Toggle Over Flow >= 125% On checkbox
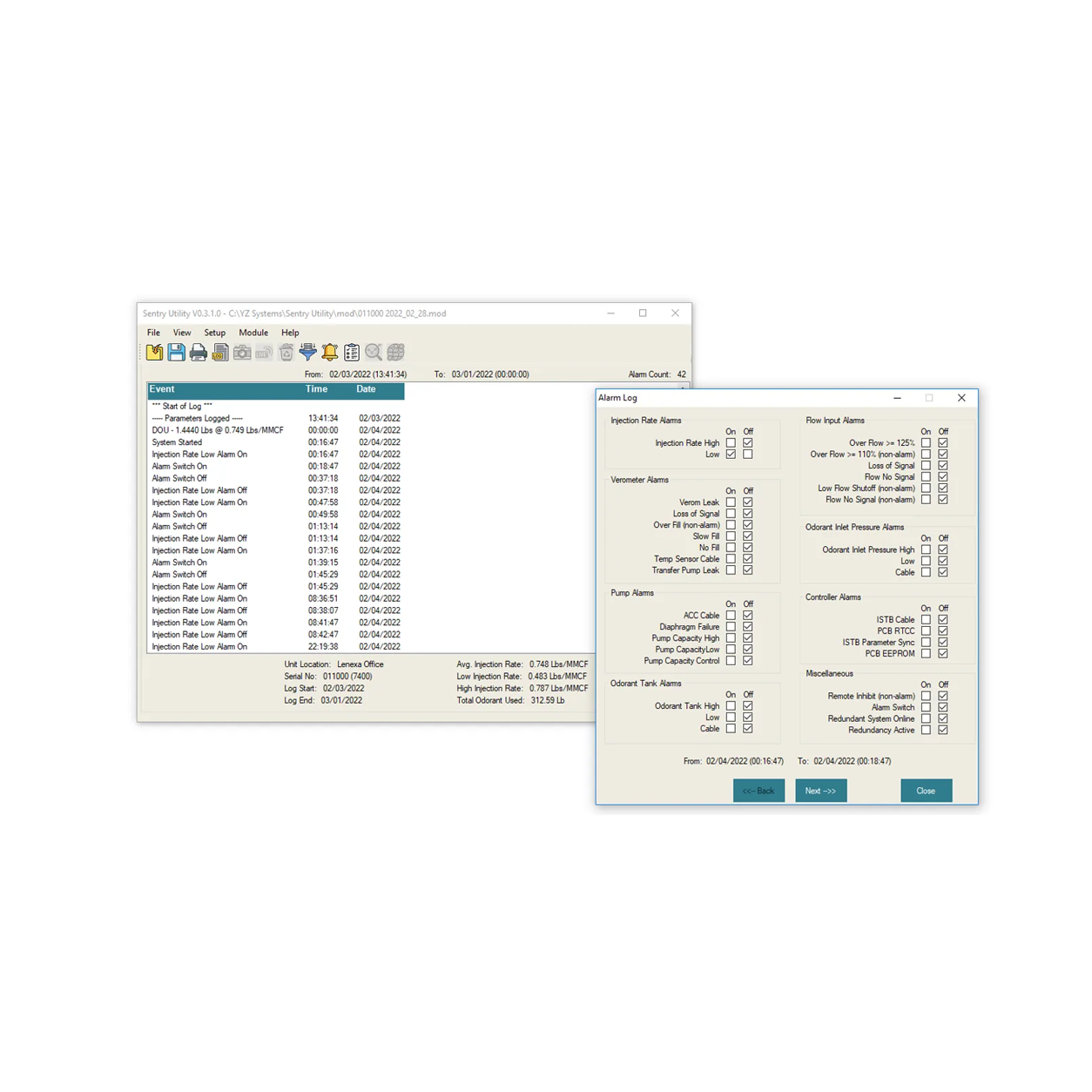Screen dimensions: 1092x1092 pos(926,443)
